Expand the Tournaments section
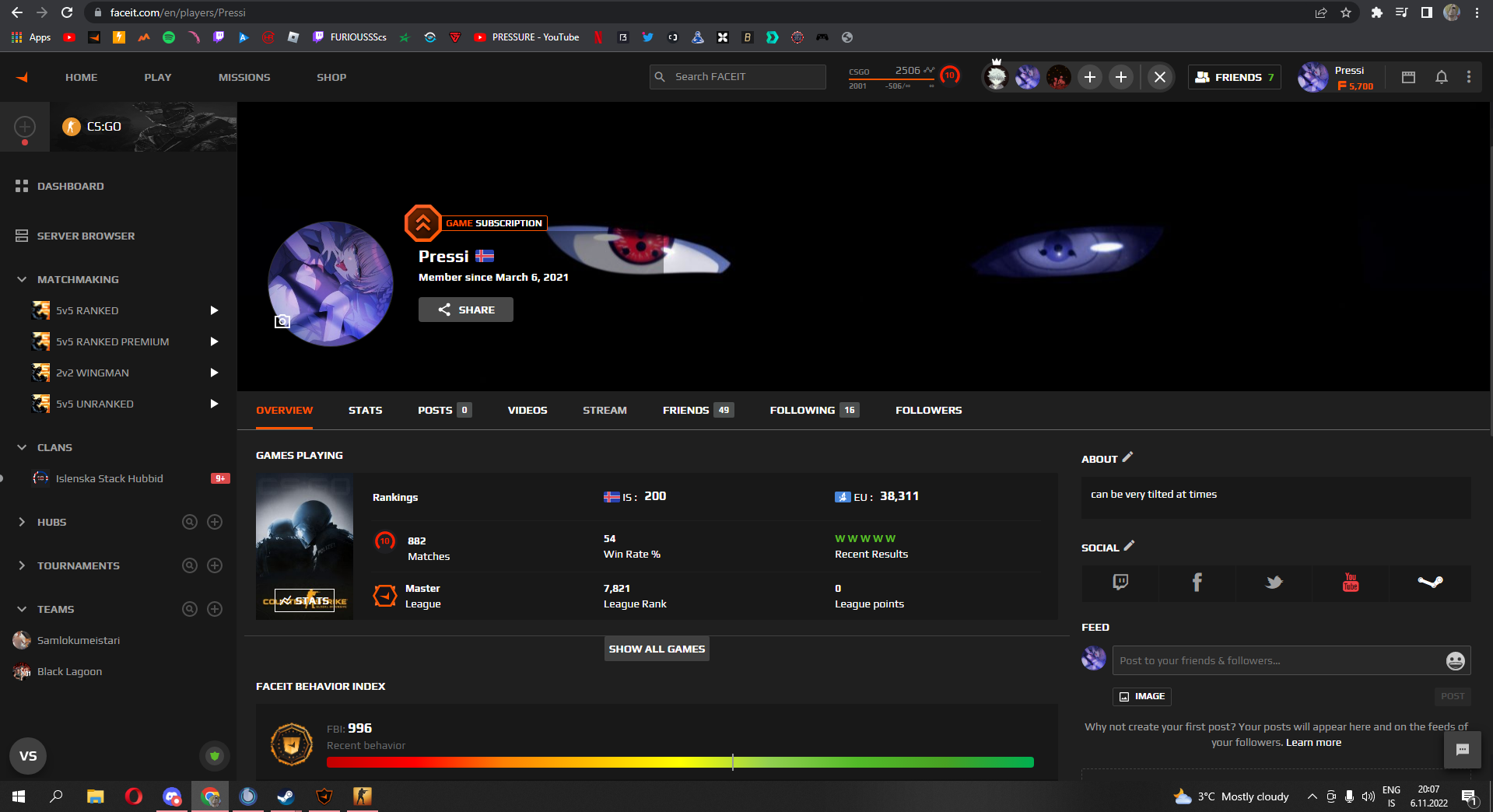 click(22, 565)
